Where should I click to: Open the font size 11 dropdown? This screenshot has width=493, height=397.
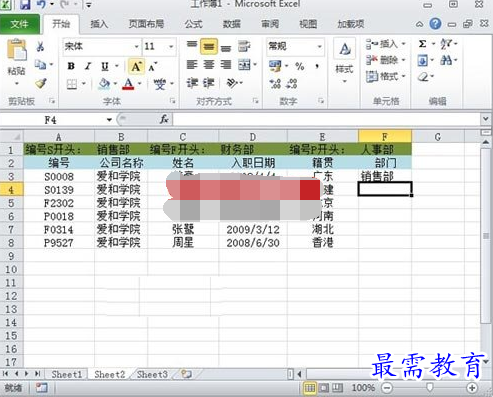[171, 46]
